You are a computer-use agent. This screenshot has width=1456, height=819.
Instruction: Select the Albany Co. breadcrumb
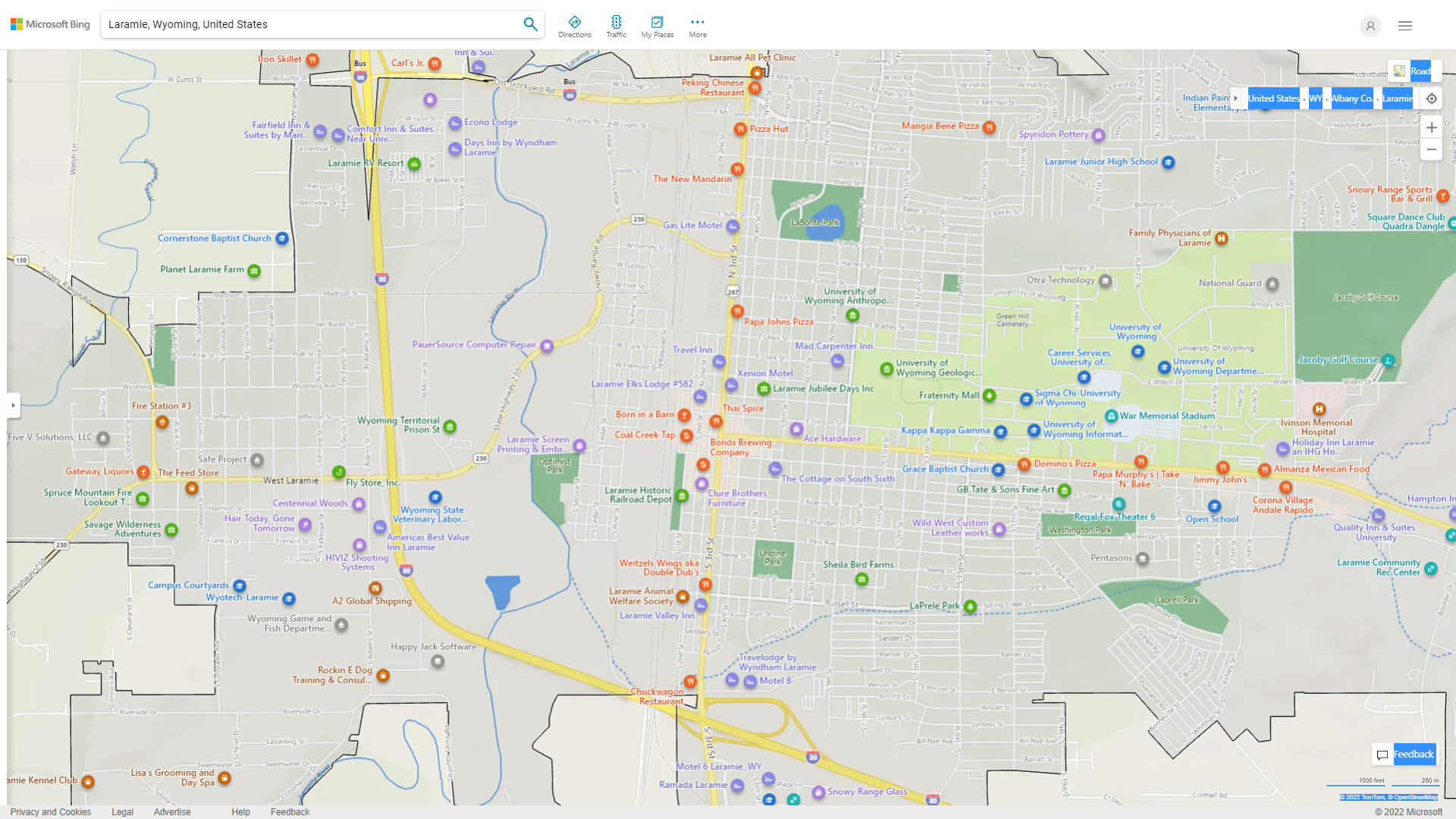[x=1351, y=98]
